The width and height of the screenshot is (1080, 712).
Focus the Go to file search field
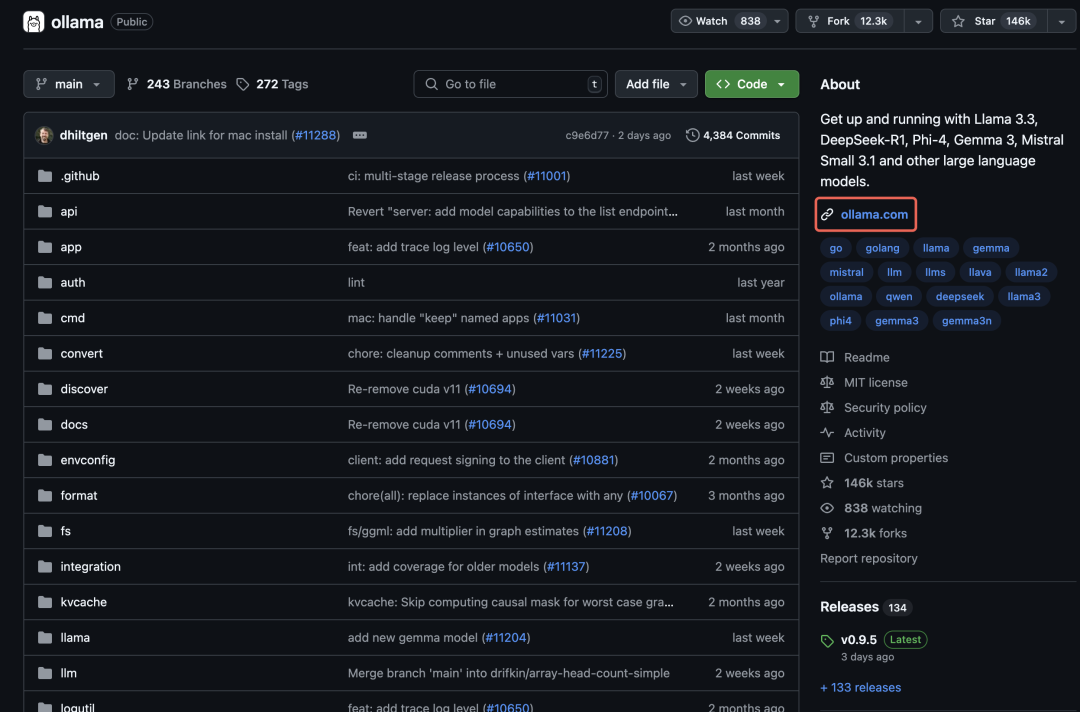click(x=510, y=84)
